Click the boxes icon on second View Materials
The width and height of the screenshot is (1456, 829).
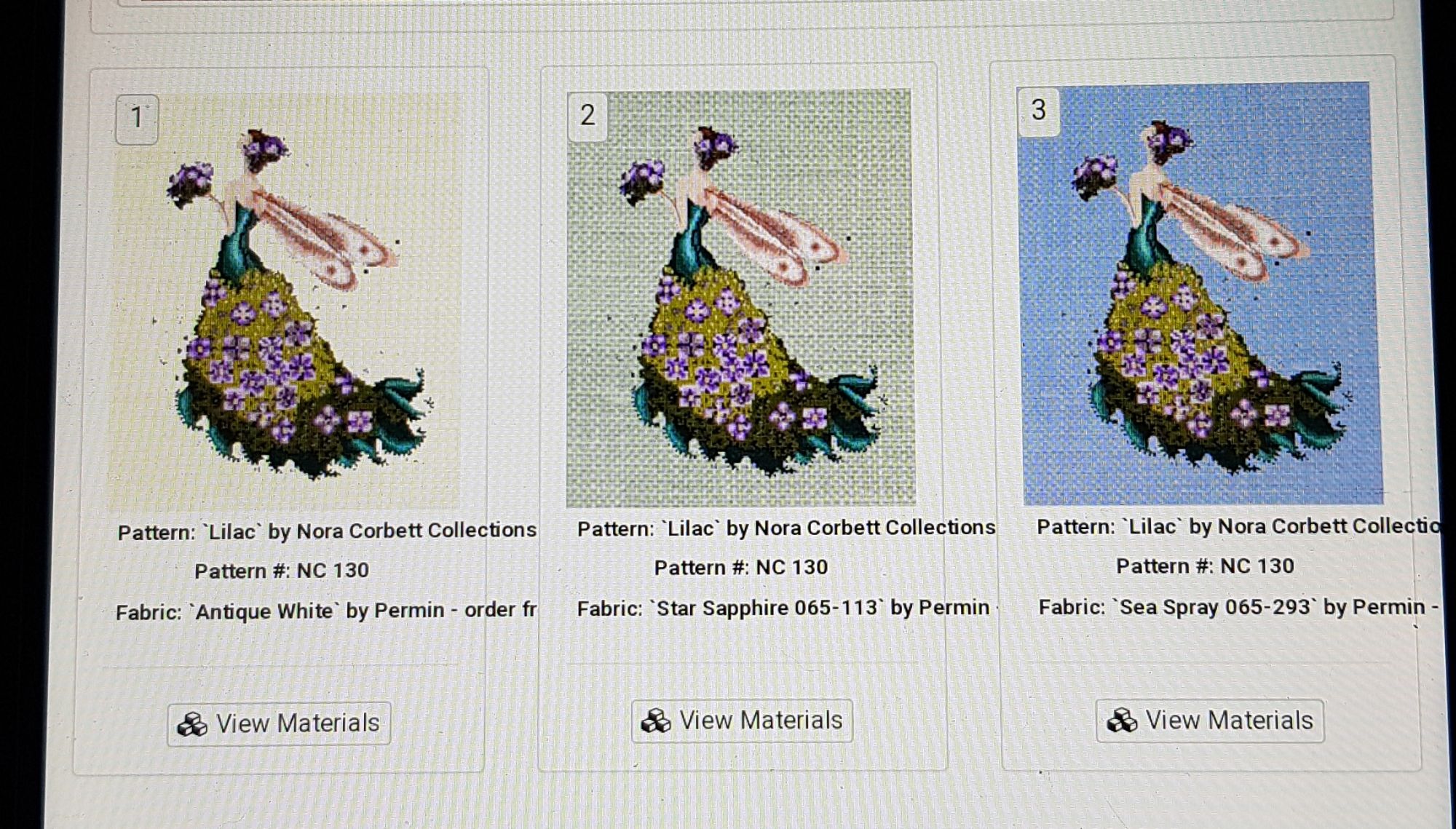click(656, 721)
